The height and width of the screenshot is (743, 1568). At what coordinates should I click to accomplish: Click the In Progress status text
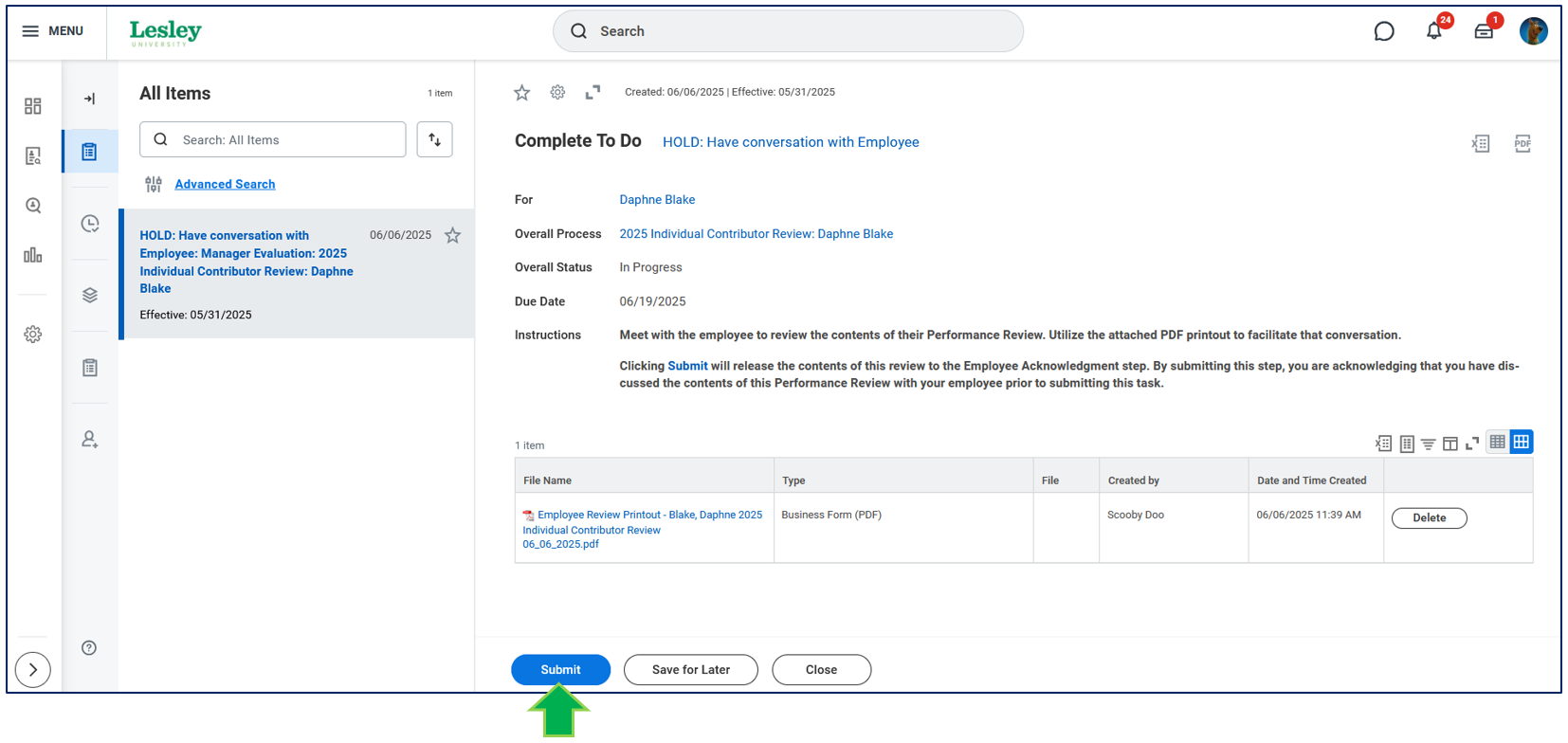tap(651, 267)
